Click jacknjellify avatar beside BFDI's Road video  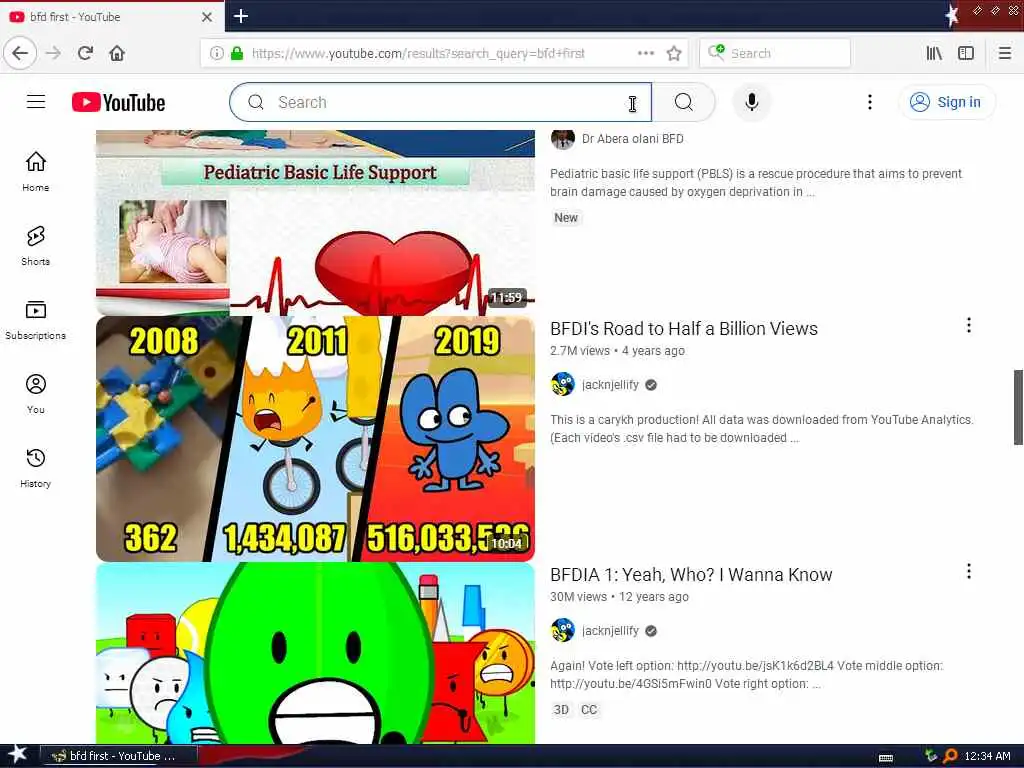tap(562, 385)
